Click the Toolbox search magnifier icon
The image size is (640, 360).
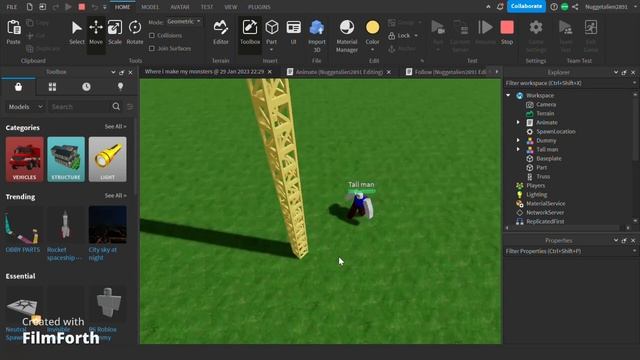point(116,107)
